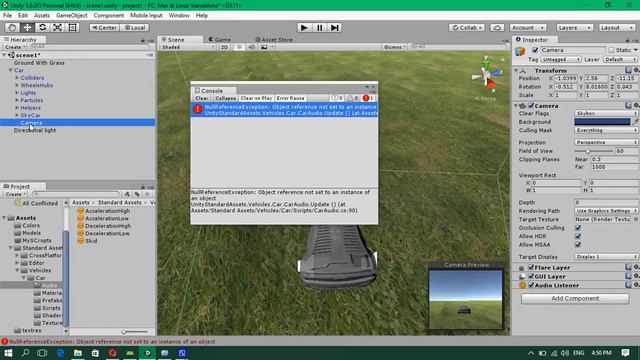Image resolution: width=640 pixels, height=360 pixels.
Task: Open Edge browser from taskbar
Action: coord(60,353)
